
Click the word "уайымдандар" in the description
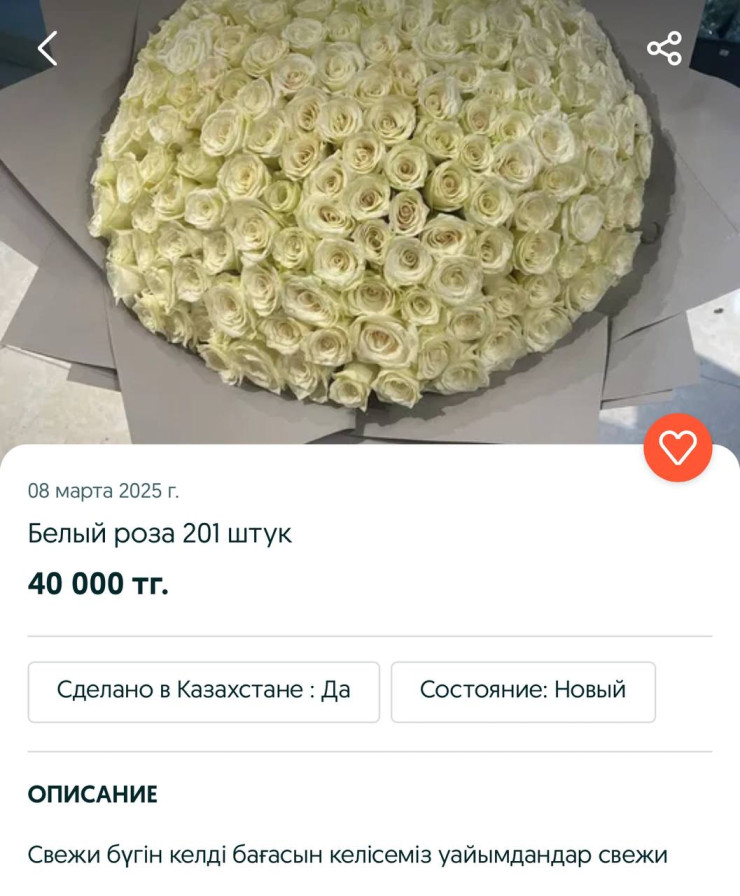tap(515, 857)
